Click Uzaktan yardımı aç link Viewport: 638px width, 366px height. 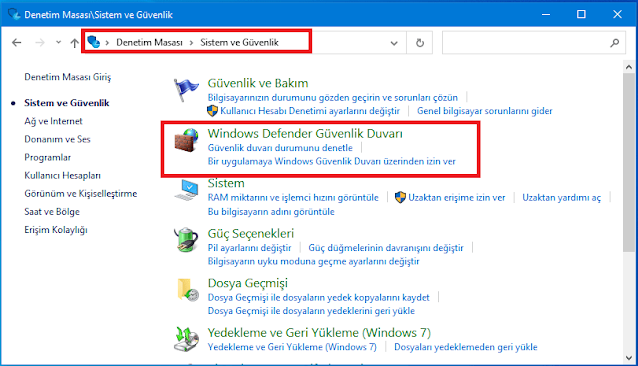coord(562,198)
